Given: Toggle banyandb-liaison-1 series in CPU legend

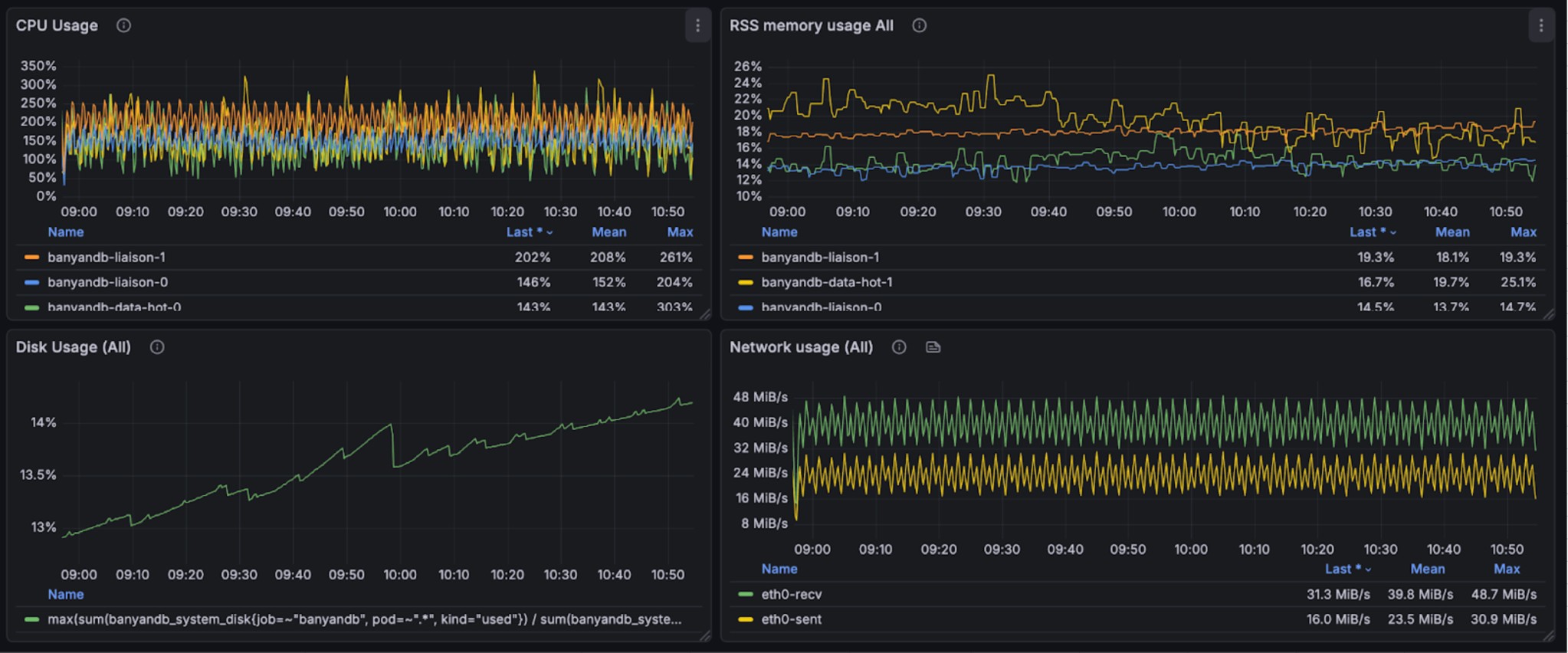Looking at the screenshot, I should 106,258.
